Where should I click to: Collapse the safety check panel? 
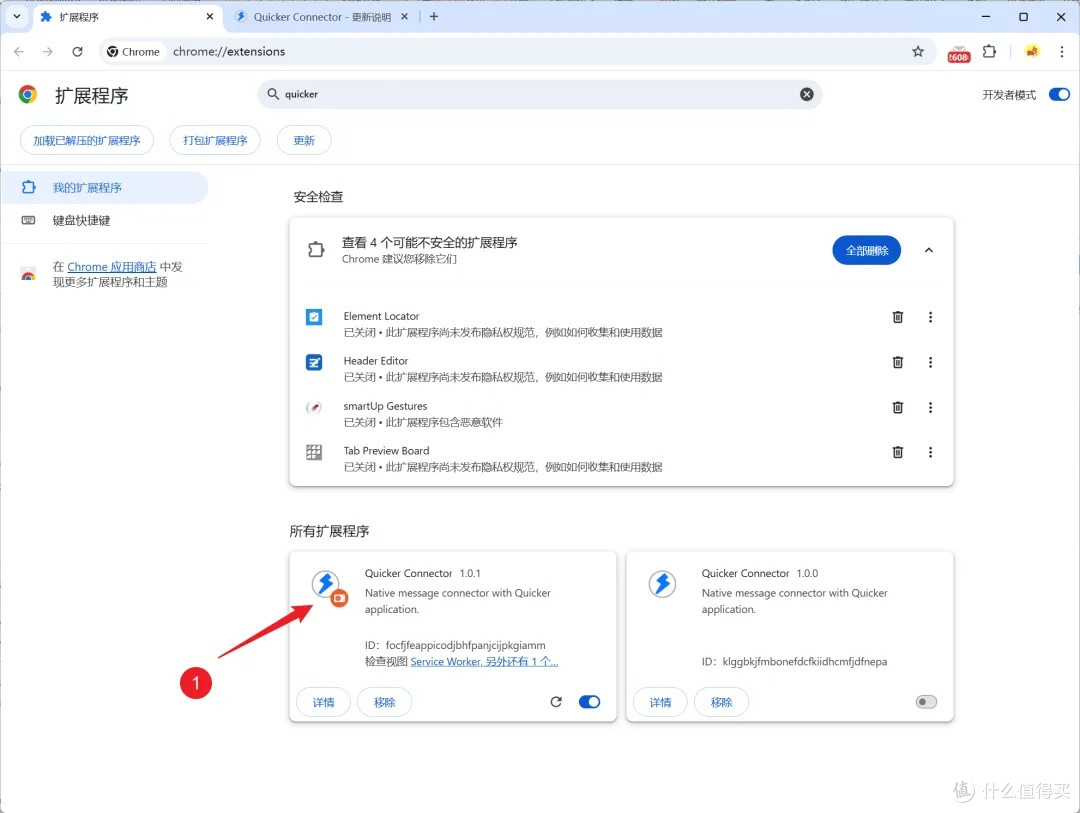click(x=928, y=250)
